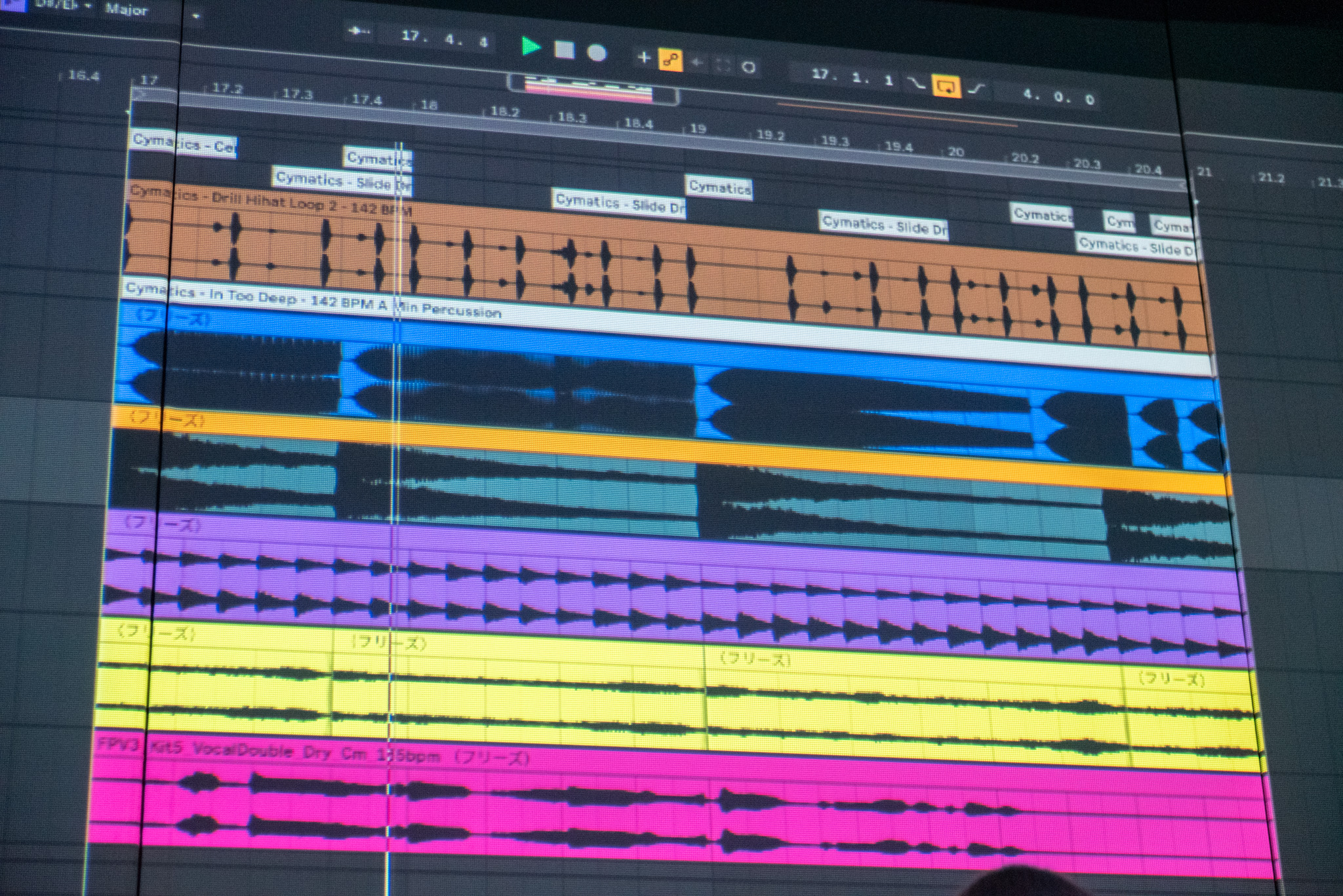Click the 4.0.0 loop length field

(x=1058, y=97)
